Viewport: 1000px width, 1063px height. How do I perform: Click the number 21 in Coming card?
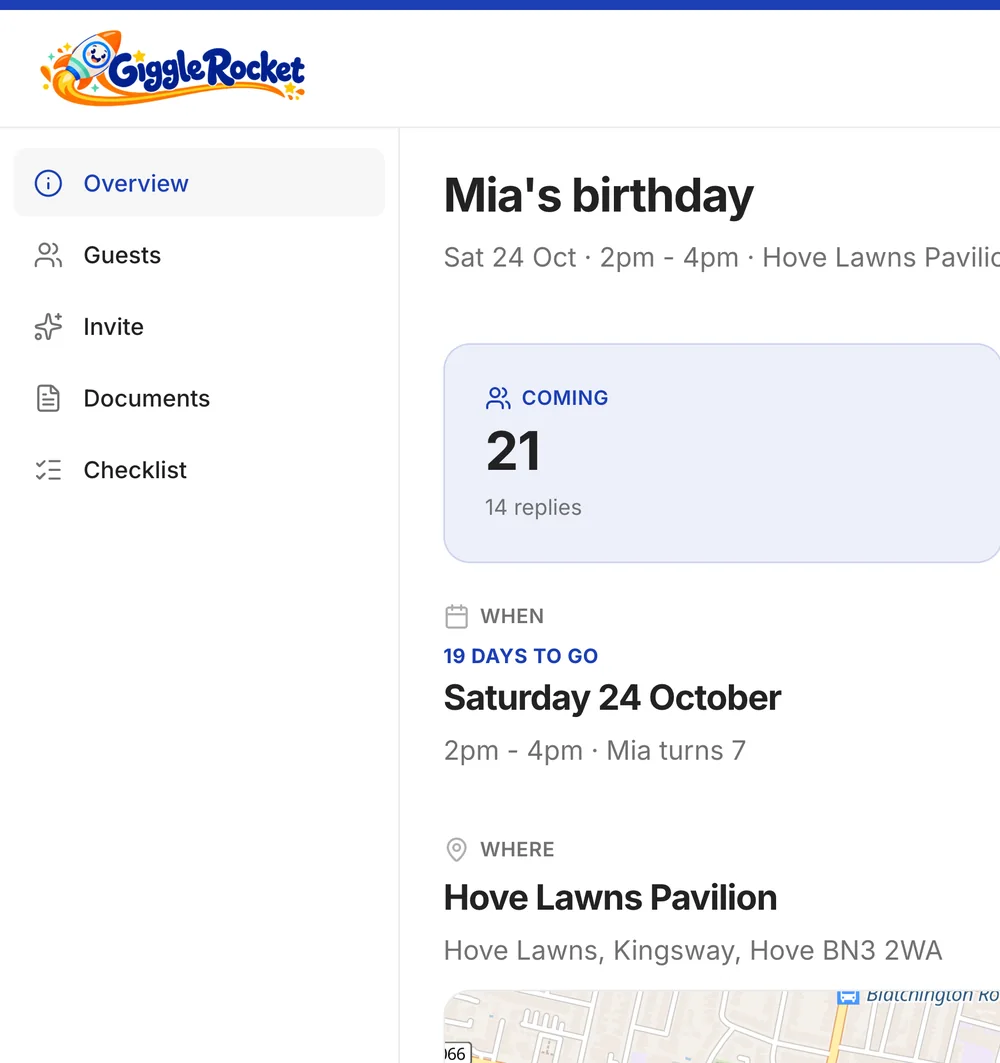pyautogui.click(x=513, y=451)
